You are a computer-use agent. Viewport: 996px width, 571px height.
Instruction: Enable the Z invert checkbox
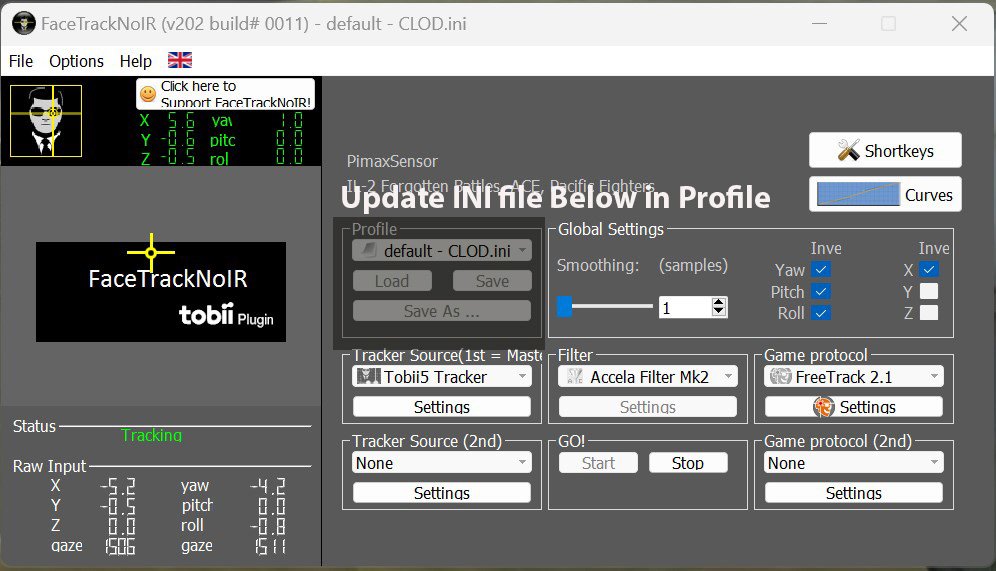929,312
